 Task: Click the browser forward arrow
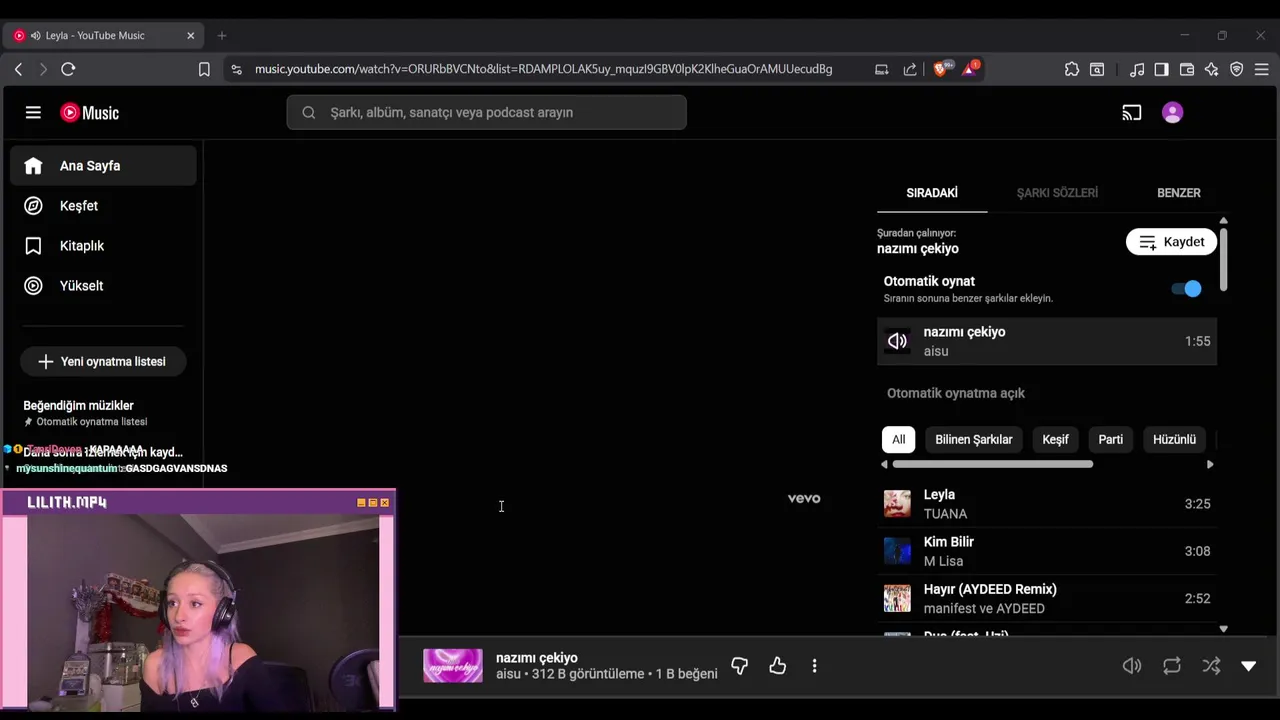point(43,69)
